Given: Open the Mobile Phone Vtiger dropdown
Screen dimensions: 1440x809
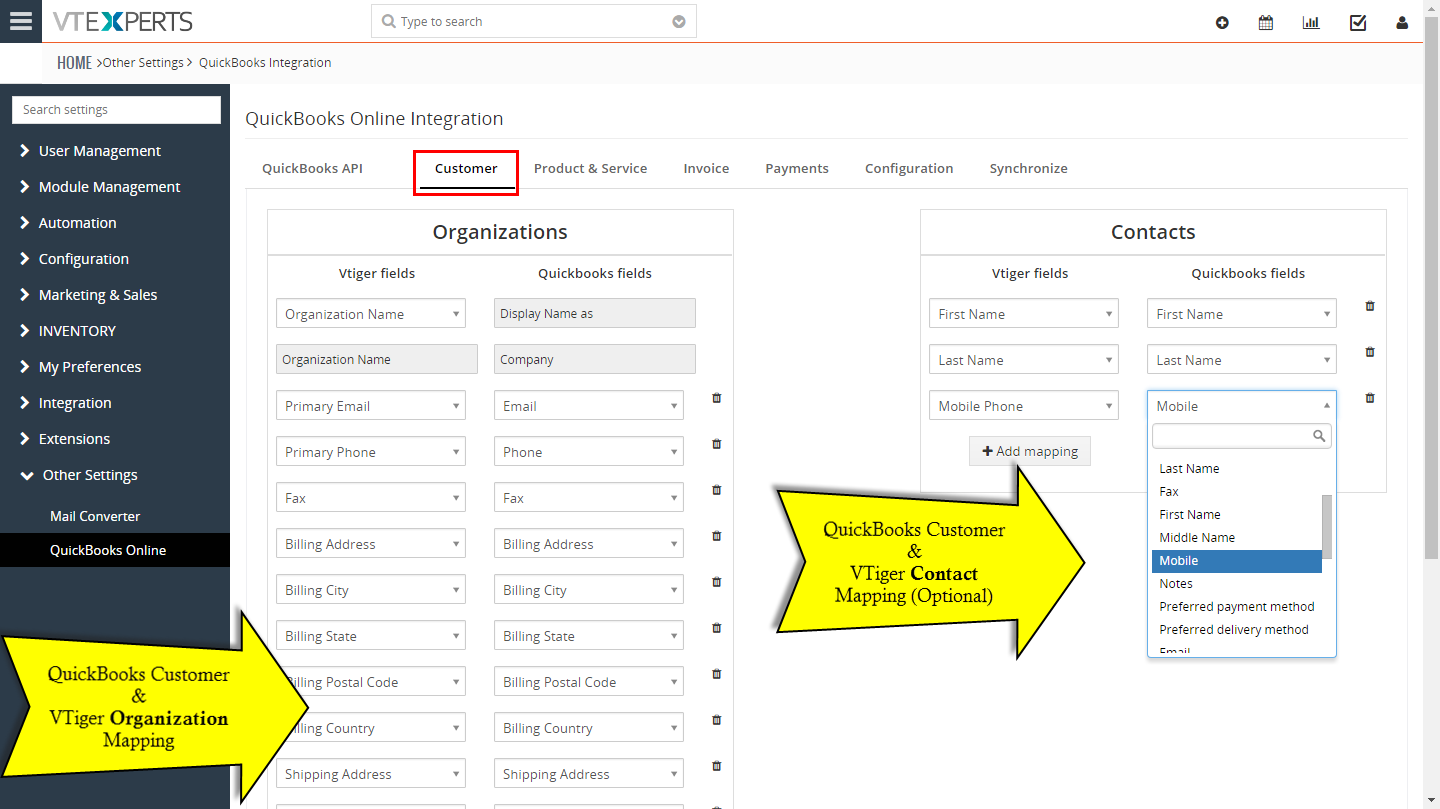Looking at the screenshot, I should (1024, 405).
